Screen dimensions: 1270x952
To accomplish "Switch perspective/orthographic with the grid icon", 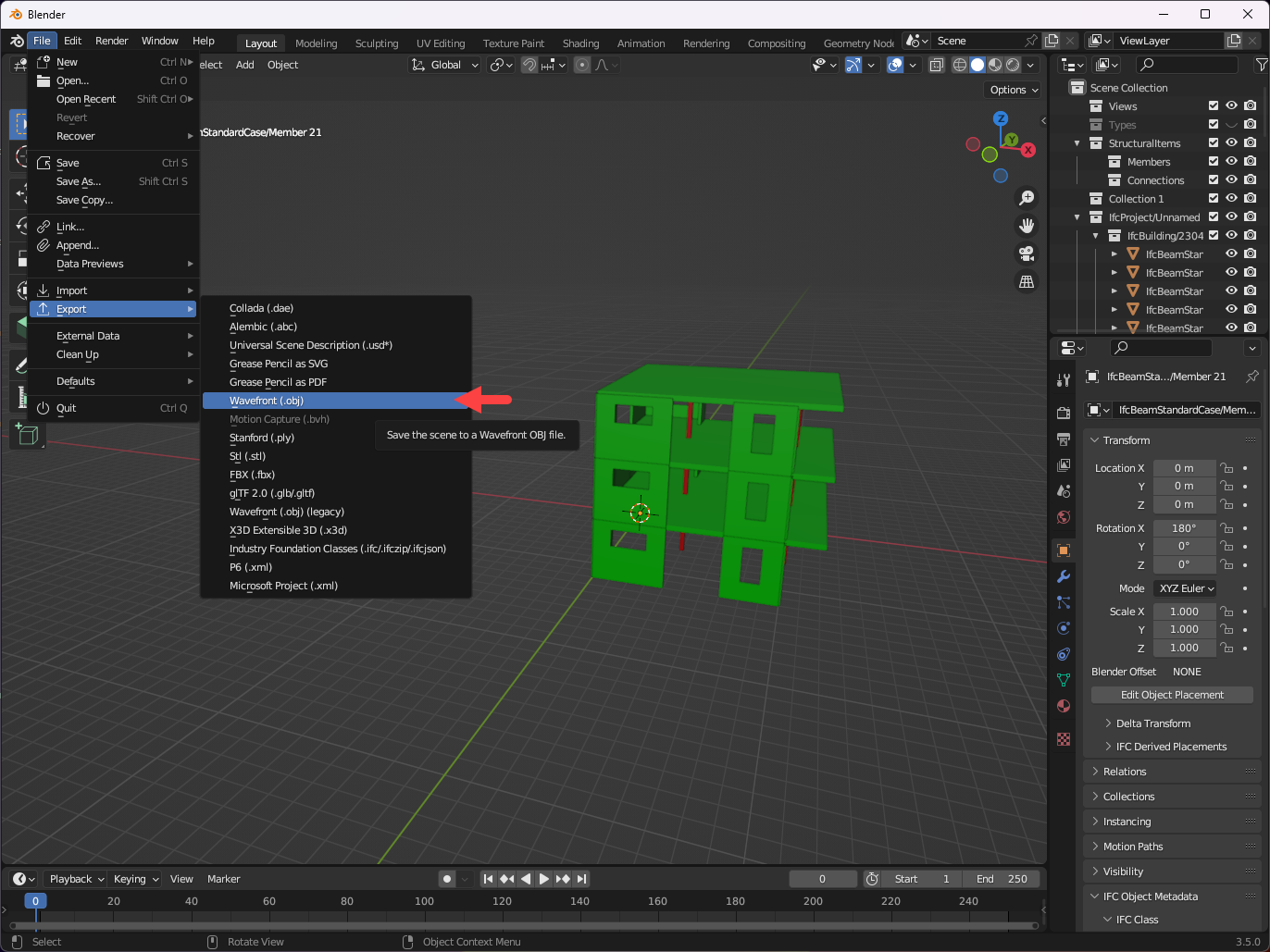I will coord(1027,281).
